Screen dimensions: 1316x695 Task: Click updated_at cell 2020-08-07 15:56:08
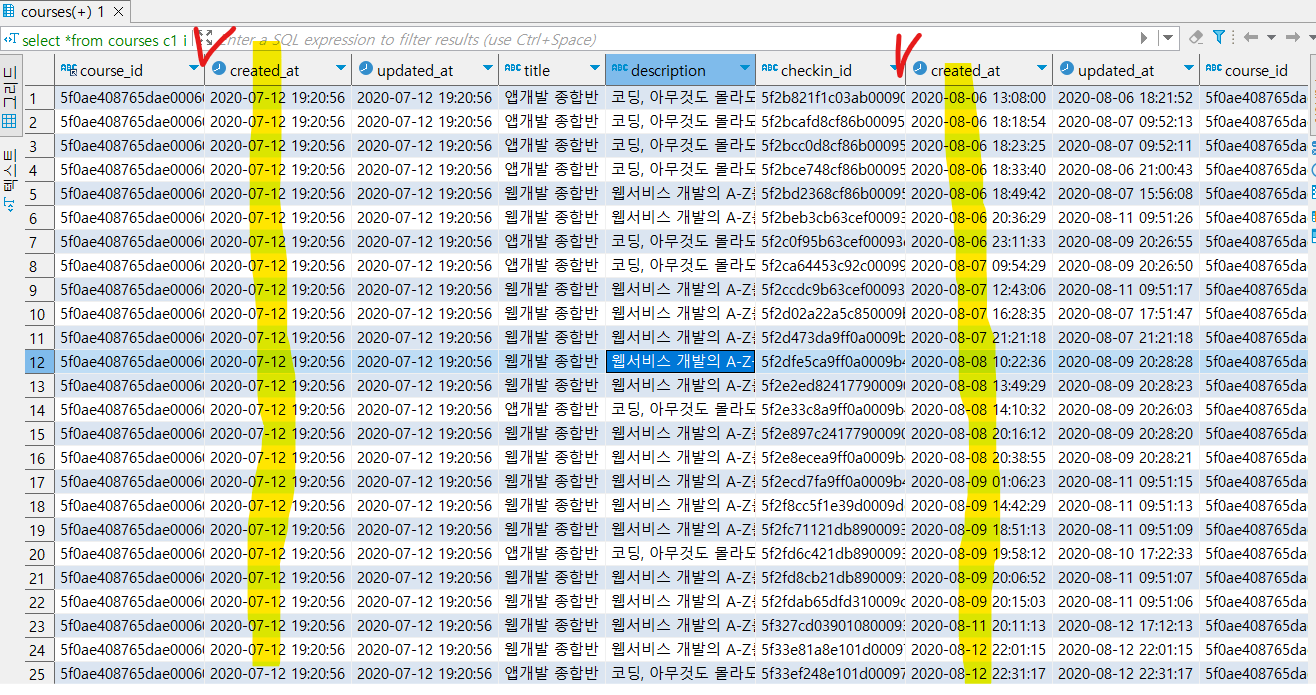point(1126,193)
